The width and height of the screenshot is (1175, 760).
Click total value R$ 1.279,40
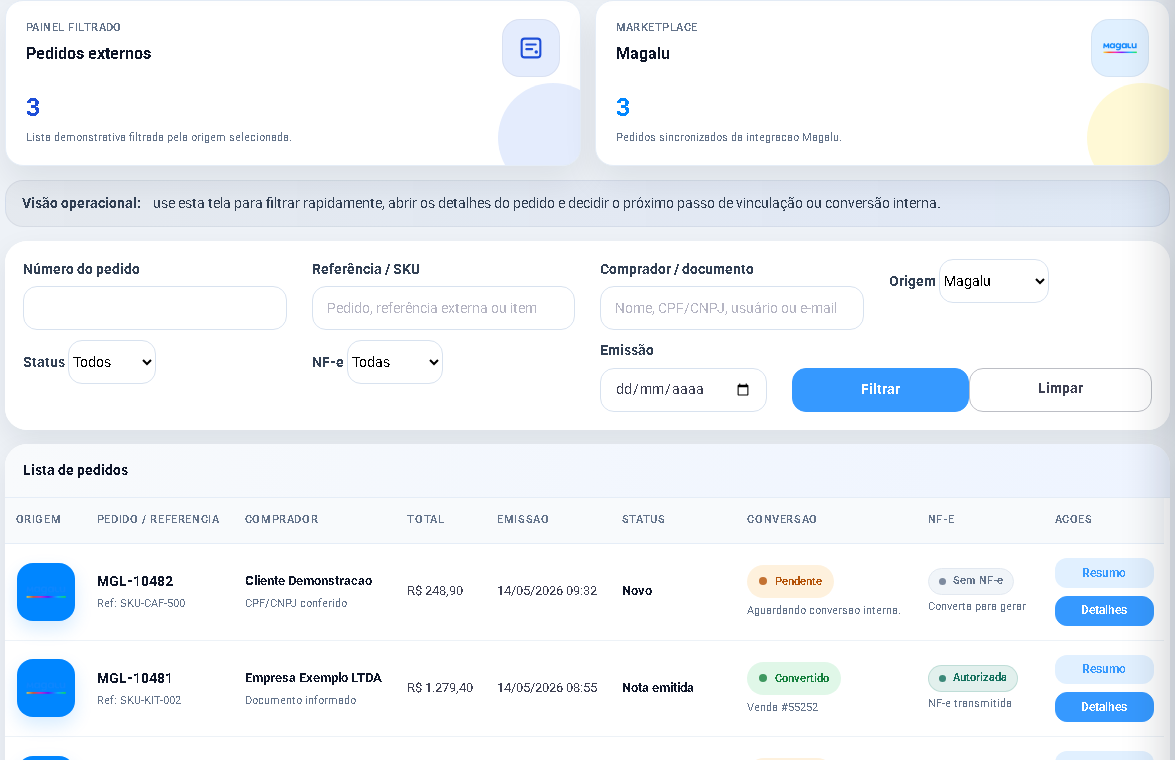pyautogui.click(x=440, y=687)
